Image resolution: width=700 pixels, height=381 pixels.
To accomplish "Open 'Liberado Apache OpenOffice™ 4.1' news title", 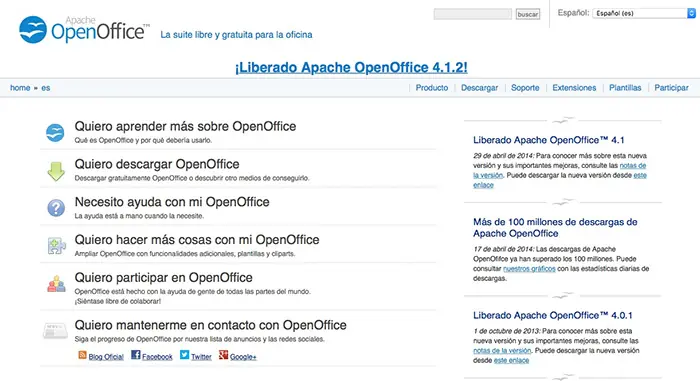I will click(549, 140).
